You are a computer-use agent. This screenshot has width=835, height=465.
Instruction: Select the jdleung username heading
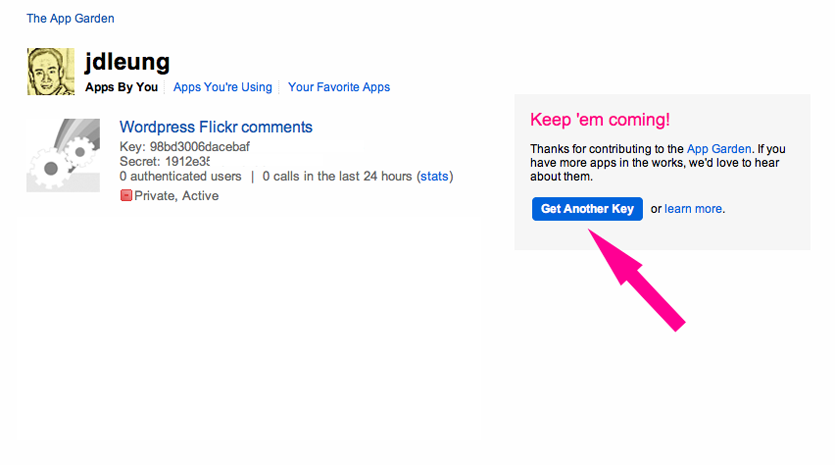[127, 62]
